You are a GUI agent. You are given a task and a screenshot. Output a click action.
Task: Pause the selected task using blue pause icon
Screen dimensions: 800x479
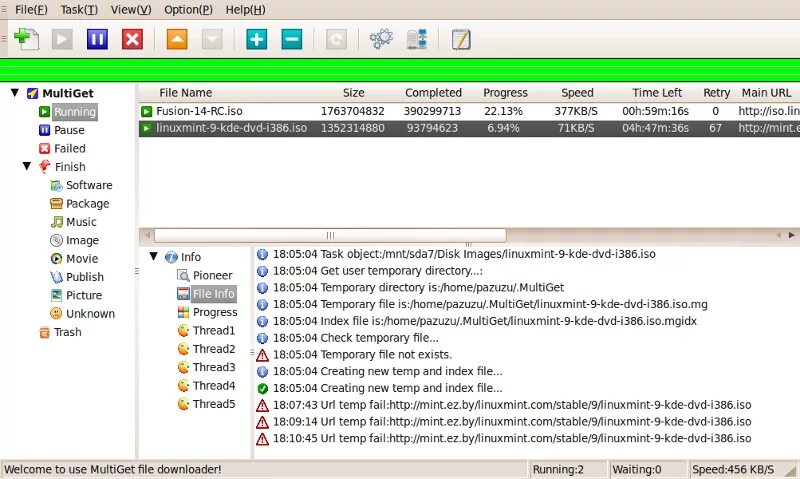97,39
